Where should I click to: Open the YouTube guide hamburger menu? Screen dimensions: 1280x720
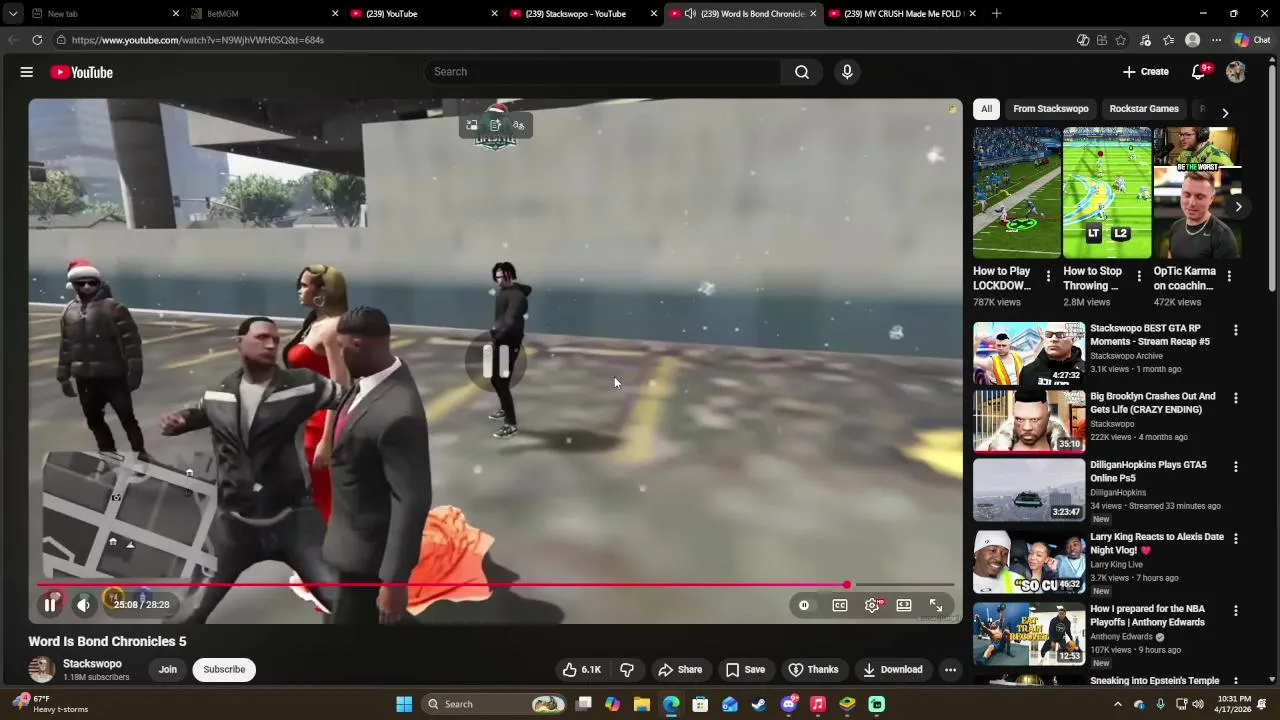(x=27, y=72)
